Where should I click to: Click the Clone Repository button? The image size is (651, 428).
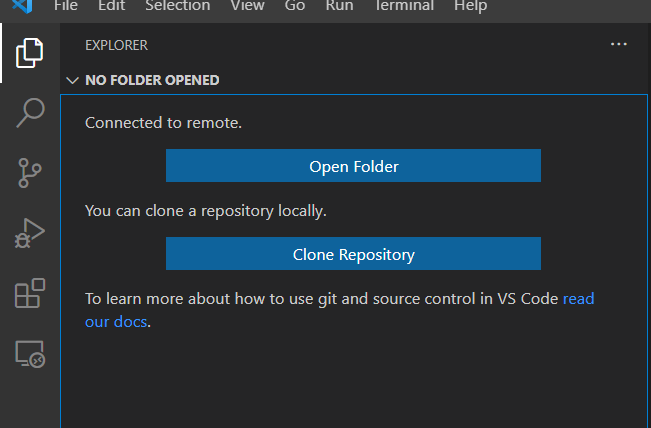353,254
